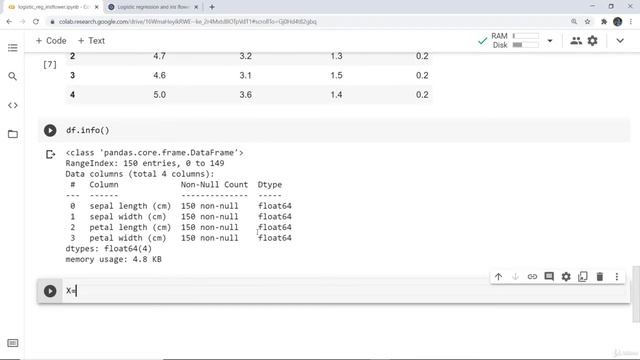Click value 1.5 in table row 3
This screenshot has height=360, width=640.
tap(336, 76)
